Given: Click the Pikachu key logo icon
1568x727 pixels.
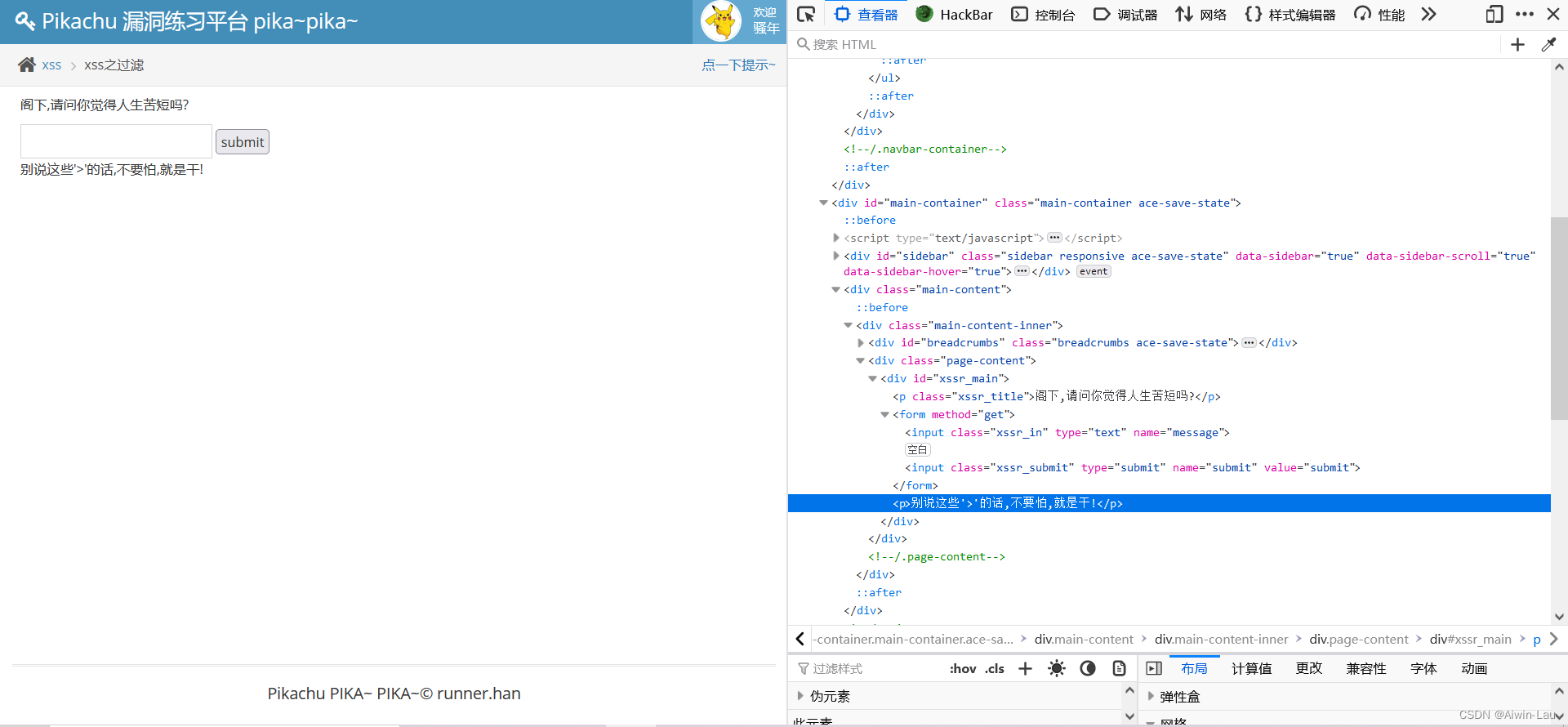Looking at the screenshot, I should point(24,21).
